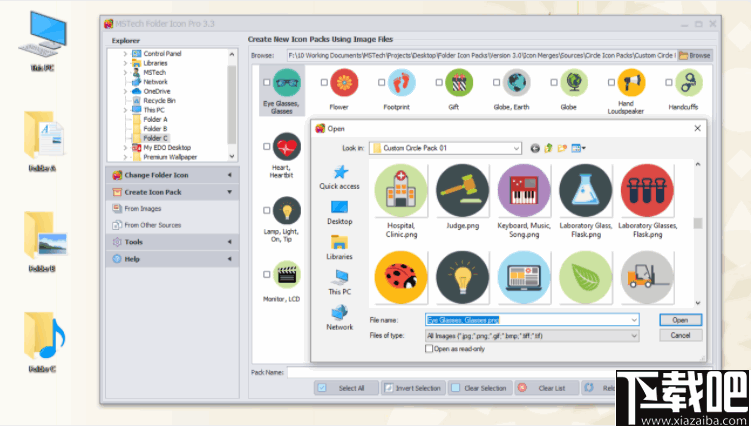Viewport: 751px width, 426px height.
Task: Select the Lamp, Light icon
Action: (286, 210)
